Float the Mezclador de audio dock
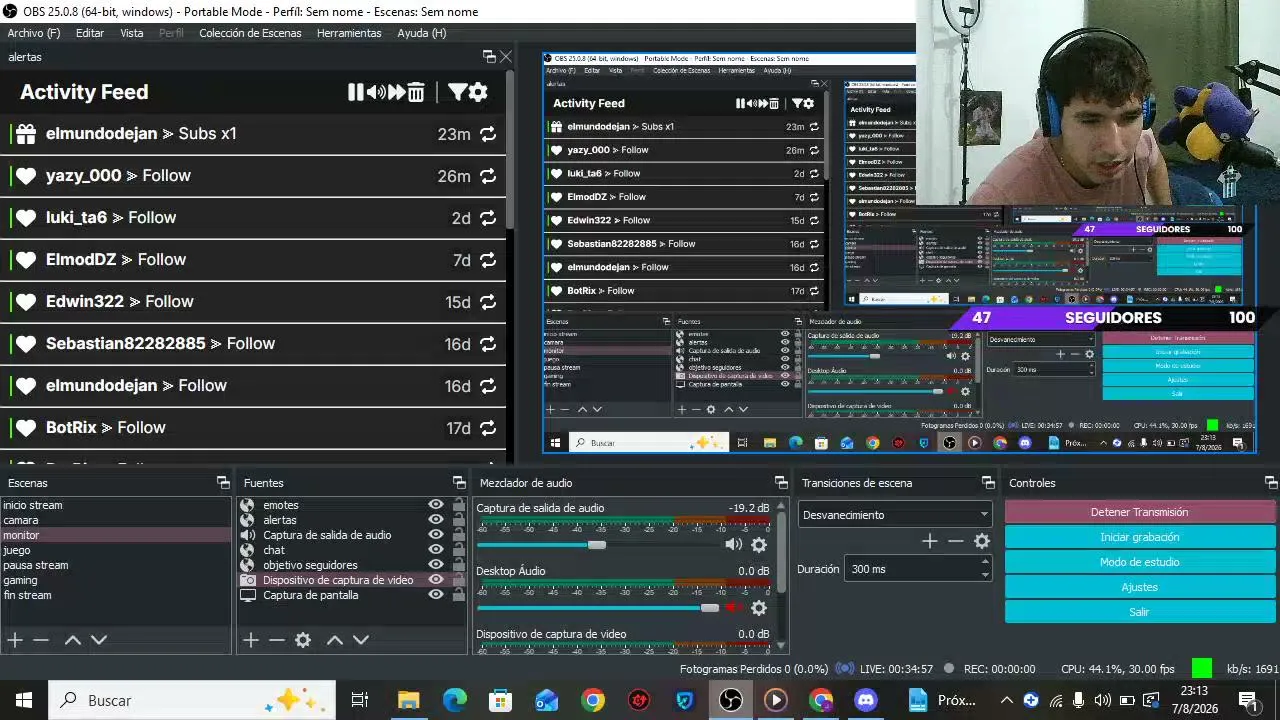This screenshot has width=1280, height=720. 781,483
